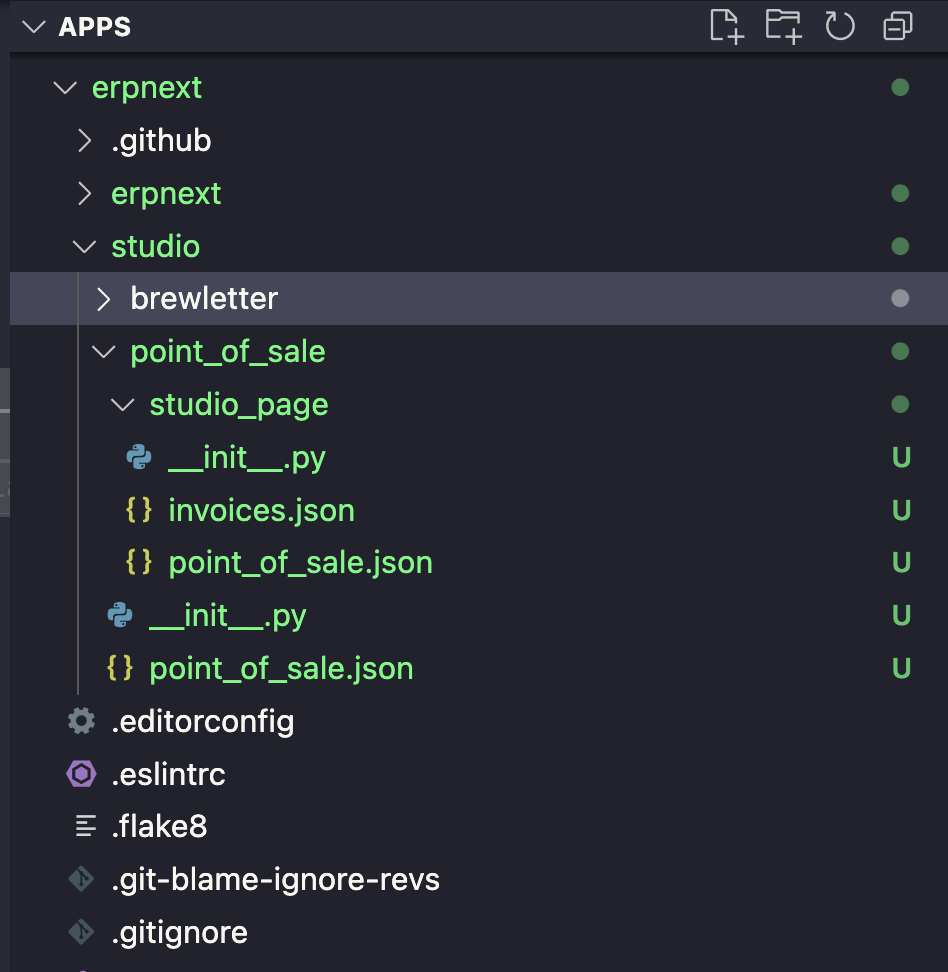The width and height of the screenshot is (948, 972).
Task: Open point_of_sale.json inside studio_page
Action: pos(301,563)
